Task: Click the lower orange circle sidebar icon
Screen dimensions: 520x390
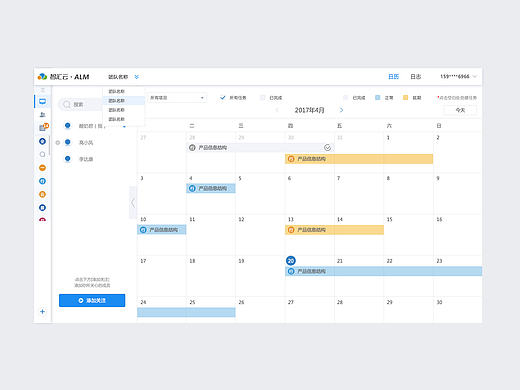Action: tap(42, 194)
